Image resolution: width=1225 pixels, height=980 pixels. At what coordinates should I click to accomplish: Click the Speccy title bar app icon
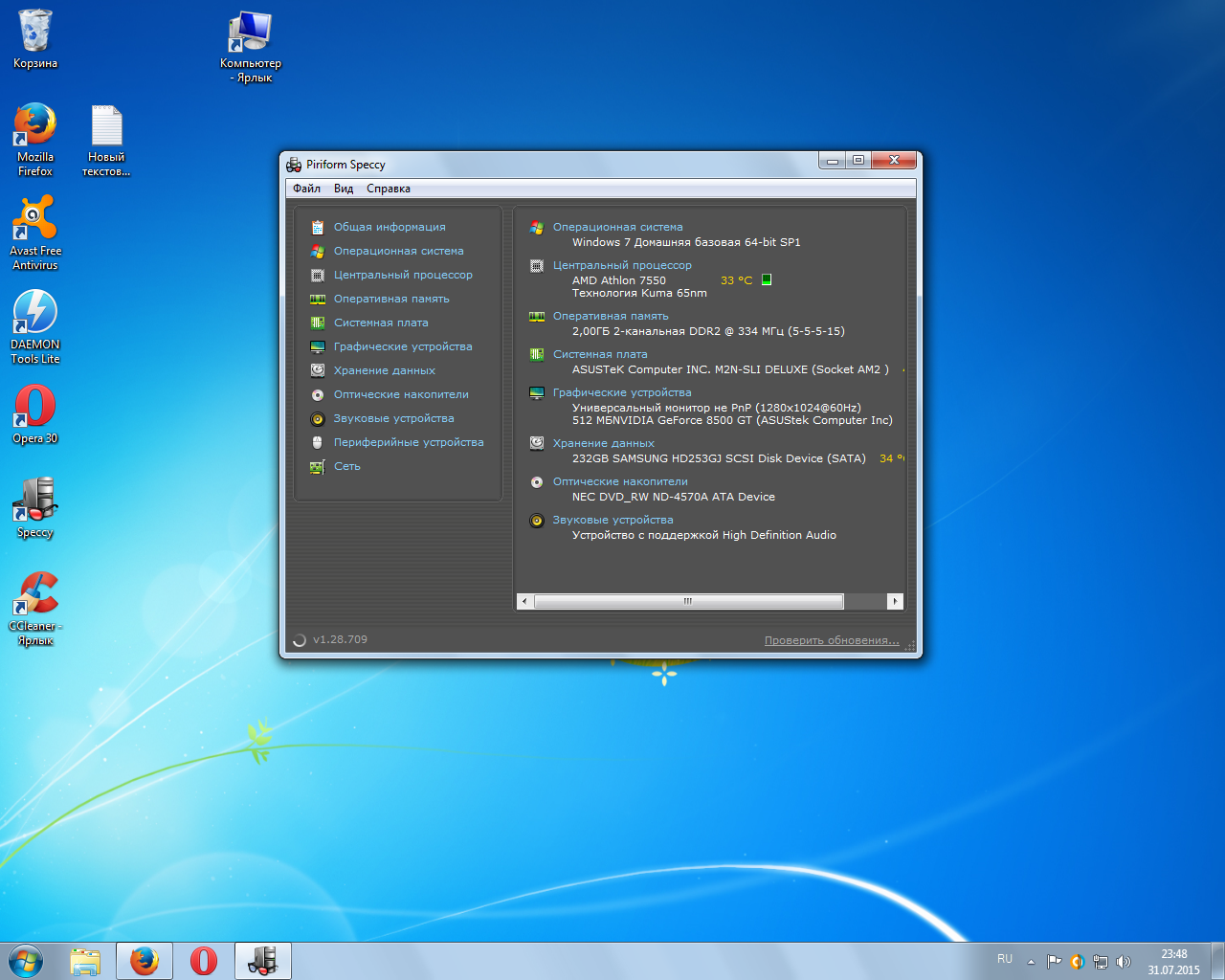click(294, 165)
